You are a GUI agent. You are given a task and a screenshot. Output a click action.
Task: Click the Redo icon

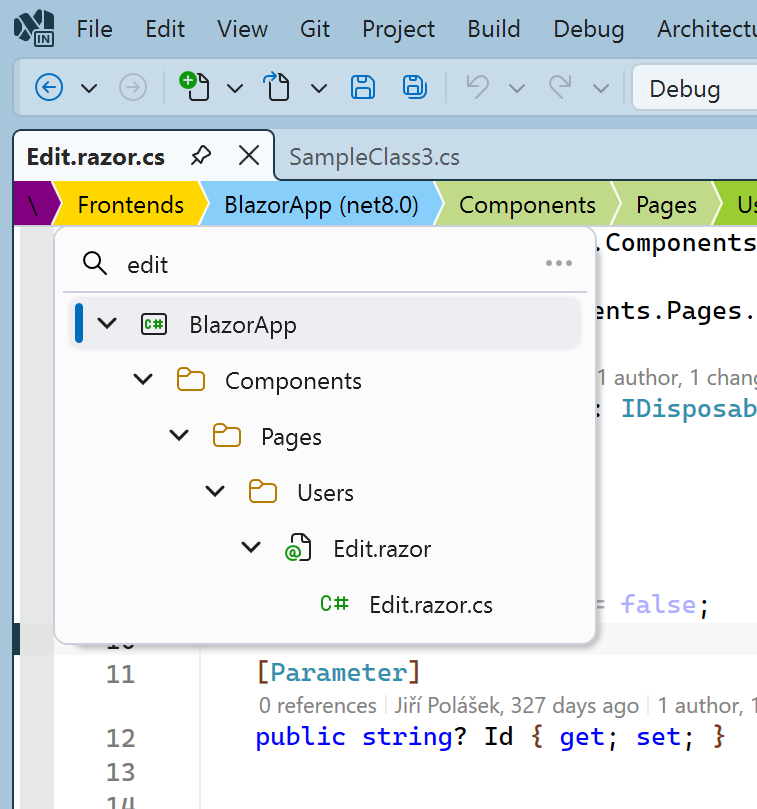(x=560, y=87)
